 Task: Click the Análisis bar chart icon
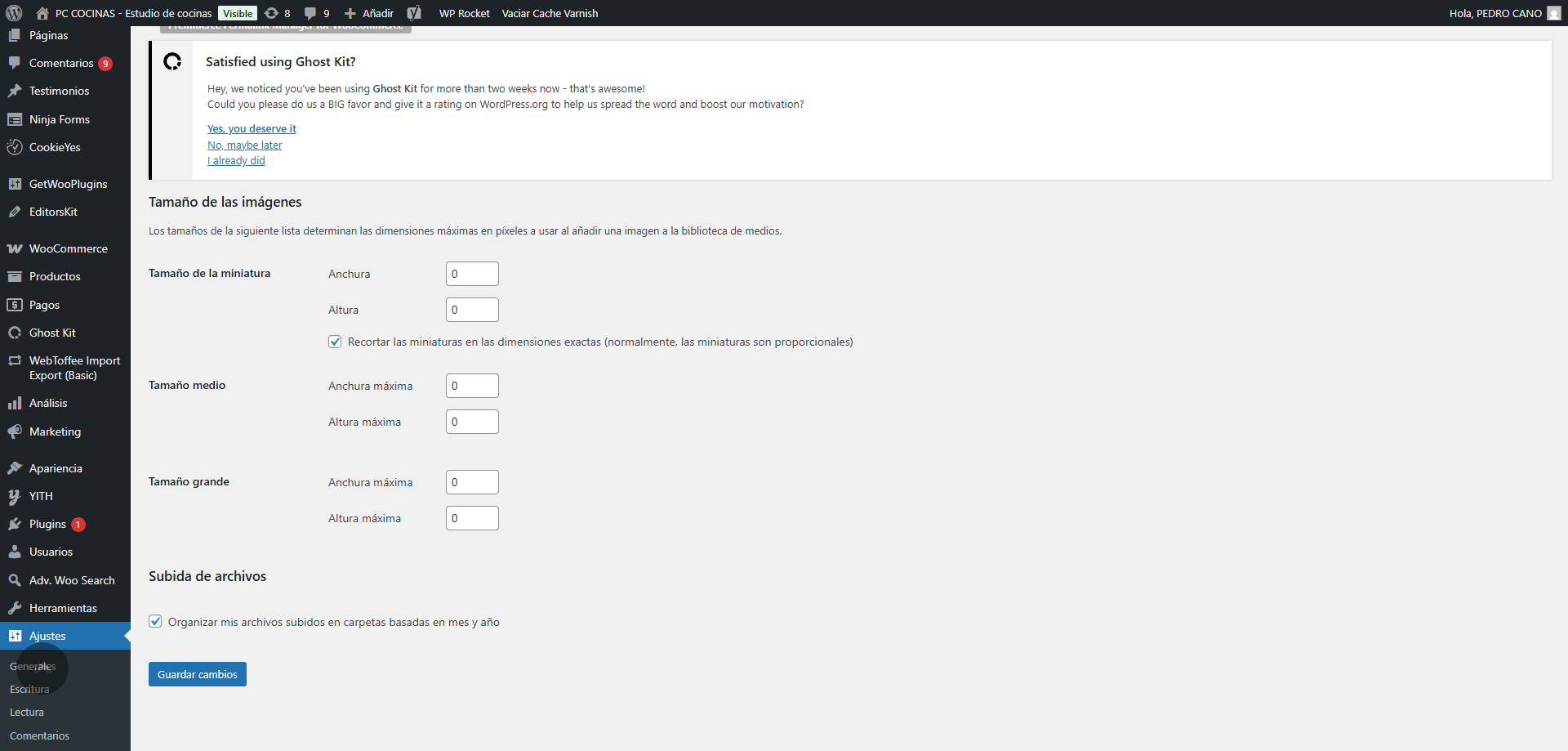point(15,403)
